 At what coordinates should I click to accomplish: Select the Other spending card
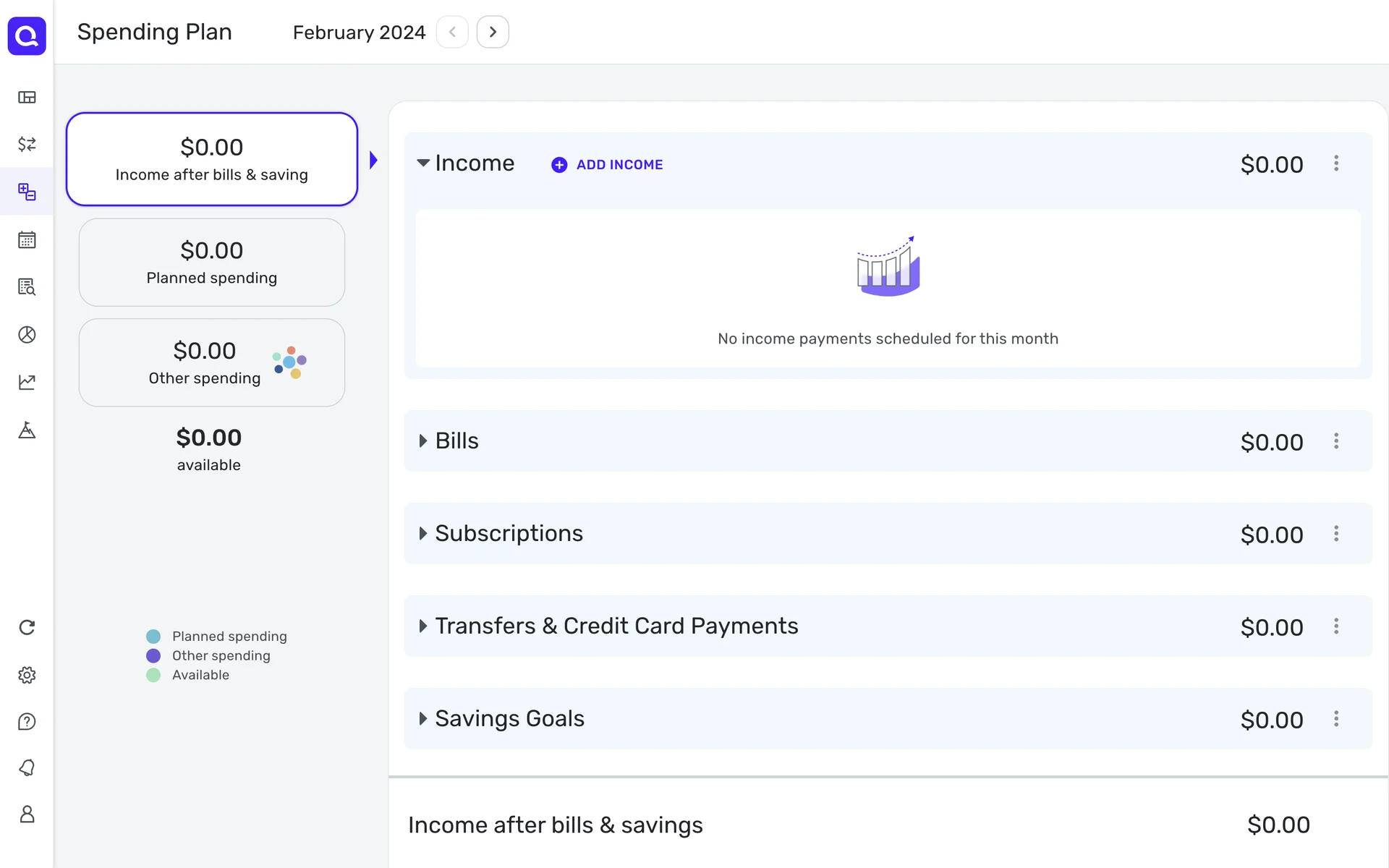(211, 362)
